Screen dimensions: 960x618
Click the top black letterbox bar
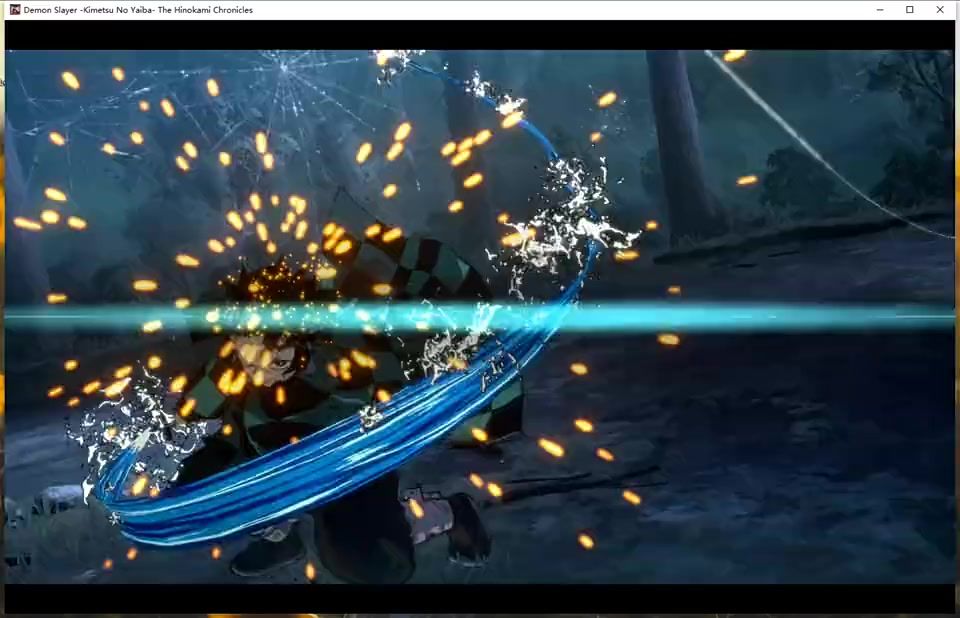(480, 35)
